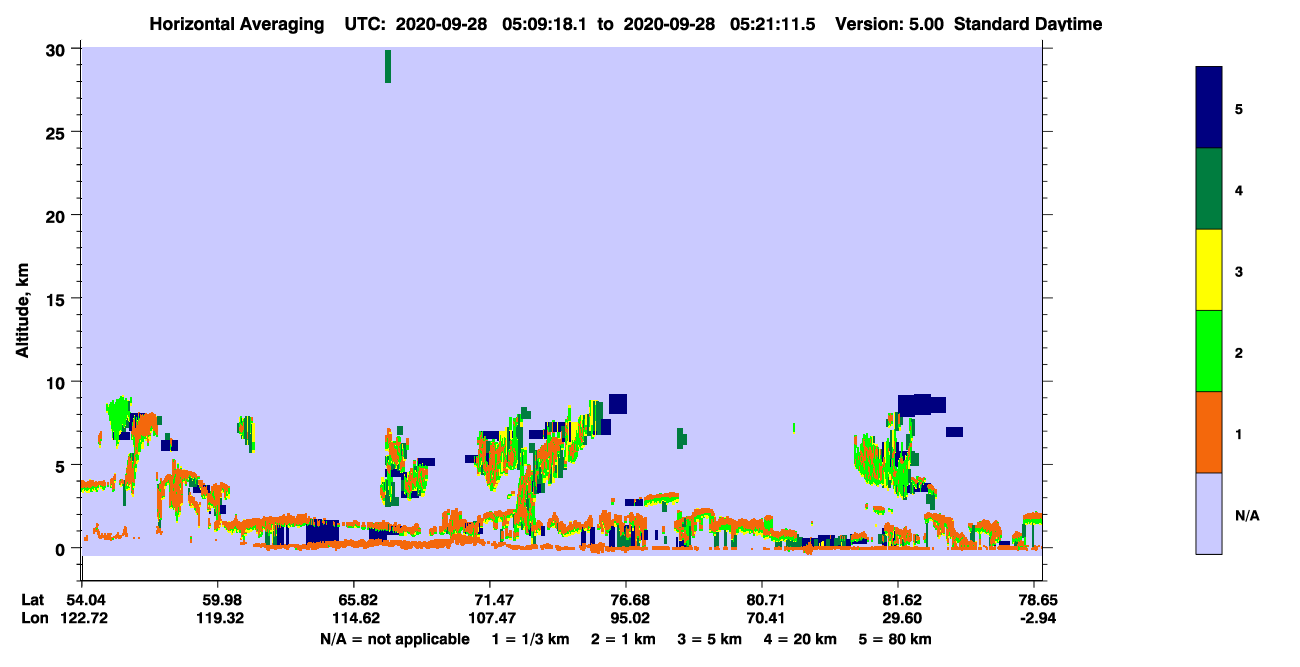Click the '1 = 1/3 km' legend text
Image resolution: width=1300 pixels, height=667 pixels.
click(530, 639)
